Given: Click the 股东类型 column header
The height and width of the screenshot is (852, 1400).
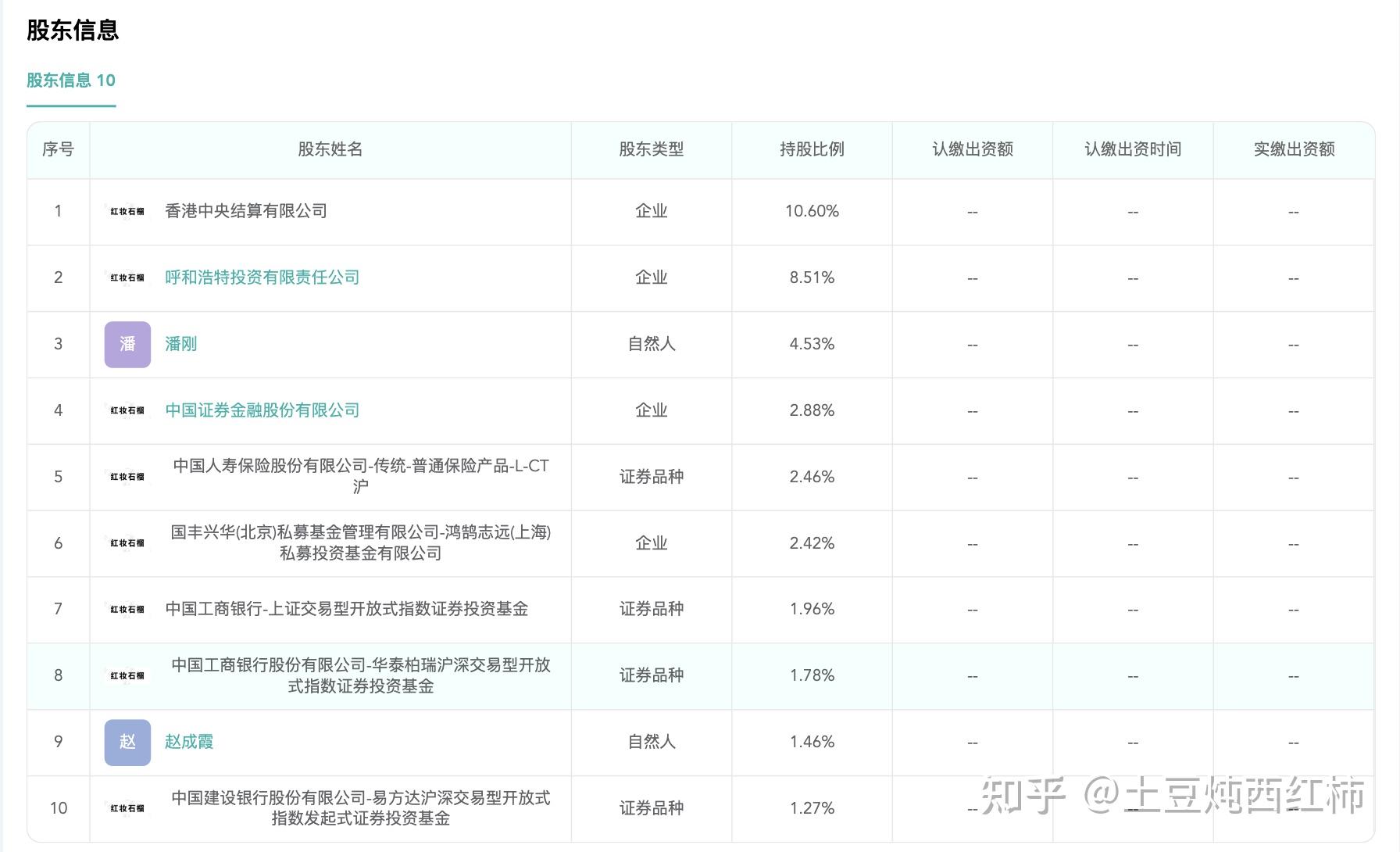Looking at the screenshot, I should [651, 149].
